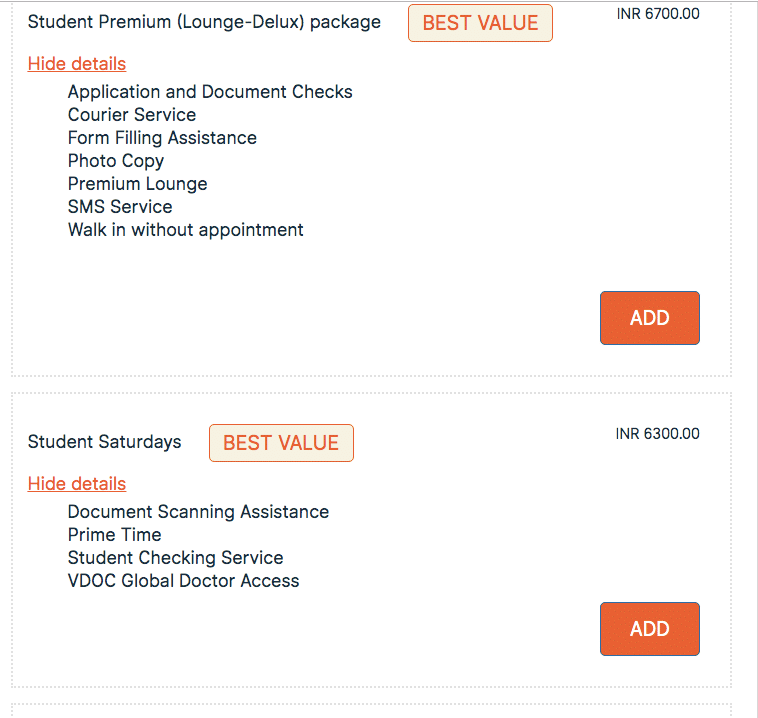Click the INR 6300.00 price
This screenshot has width=758, height=718.
click(x=658, y=434)
